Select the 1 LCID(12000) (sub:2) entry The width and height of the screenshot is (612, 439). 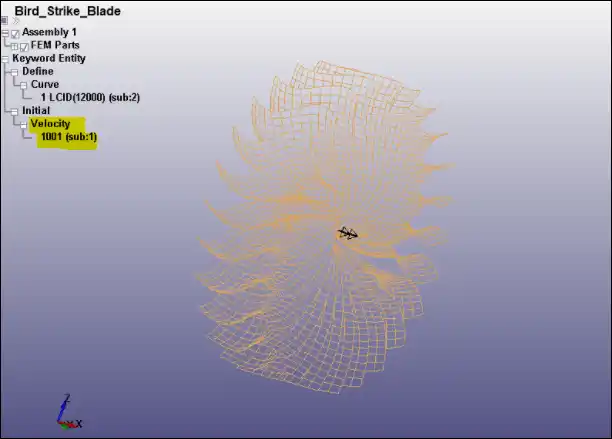click(90, 98)
